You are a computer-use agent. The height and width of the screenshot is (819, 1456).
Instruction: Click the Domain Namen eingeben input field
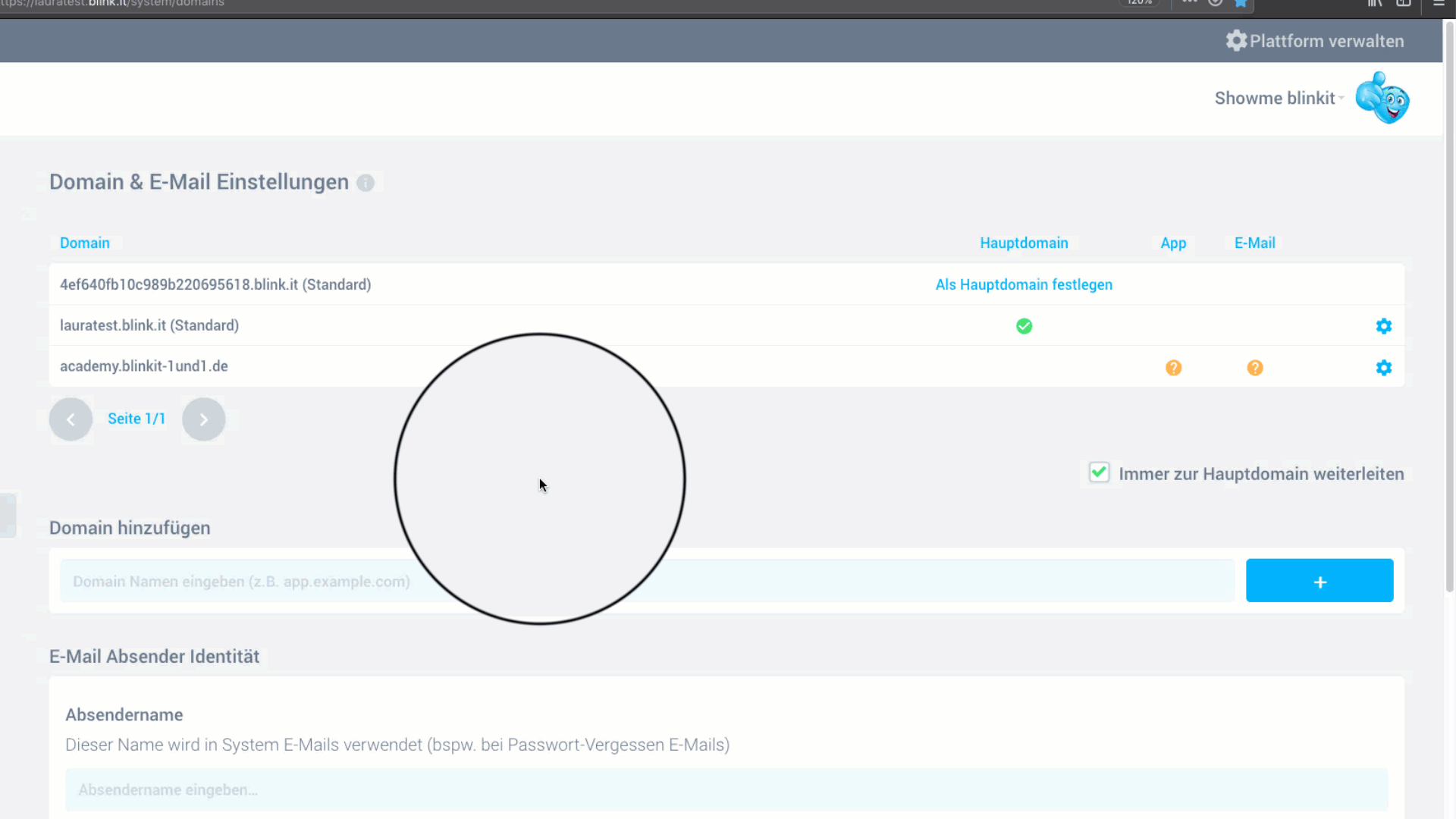tap(647, 582)
